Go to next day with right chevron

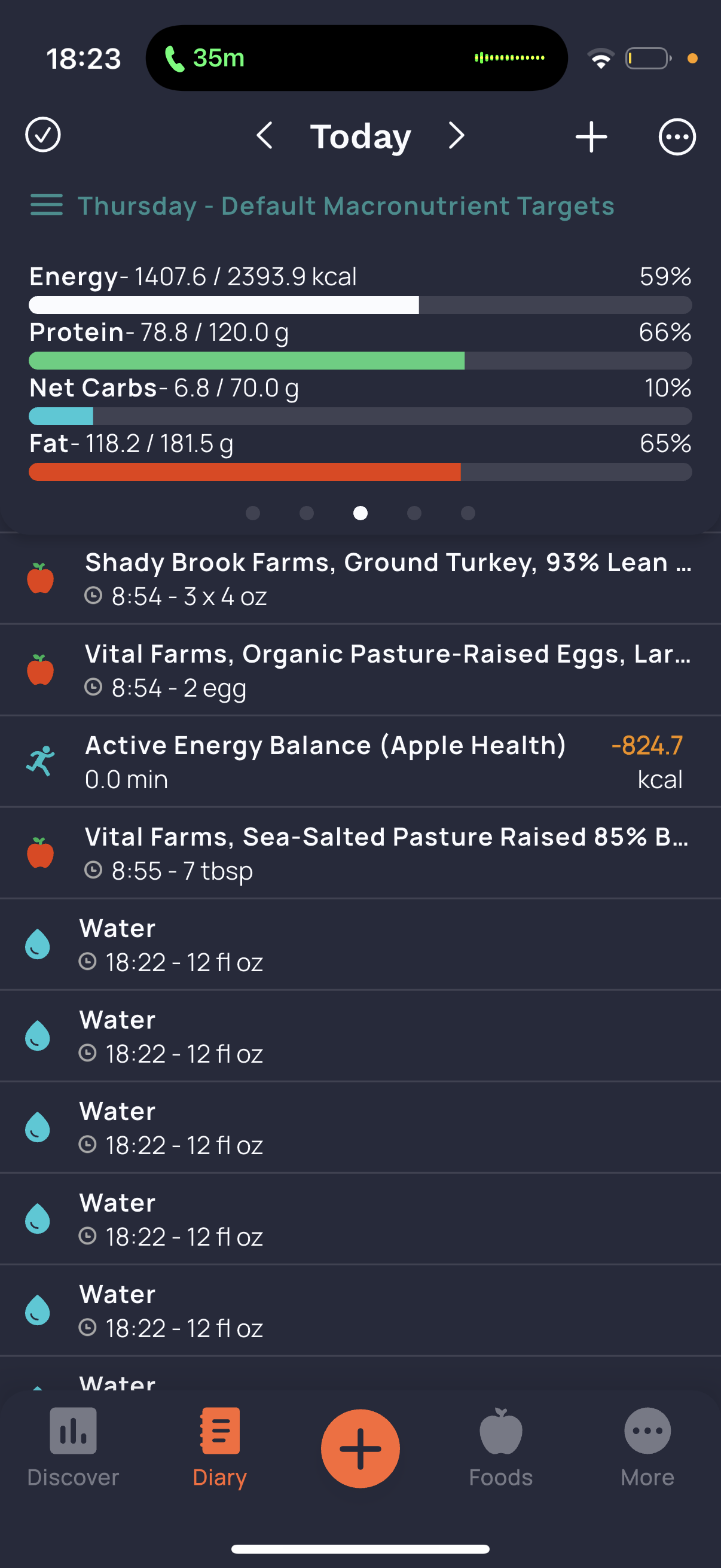[456, 135]
